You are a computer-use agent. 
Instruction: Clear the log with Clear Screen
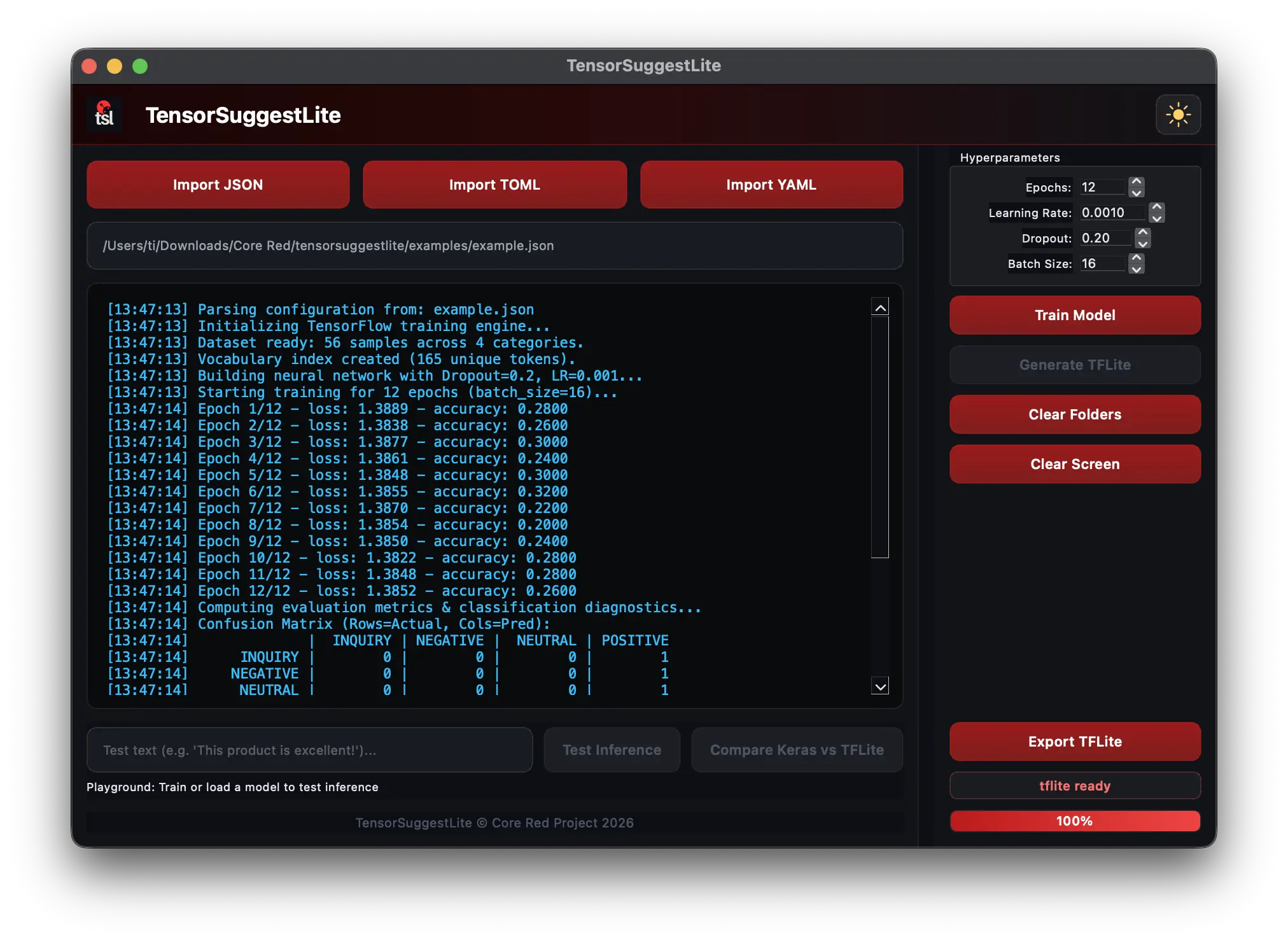pos(1075,464)
